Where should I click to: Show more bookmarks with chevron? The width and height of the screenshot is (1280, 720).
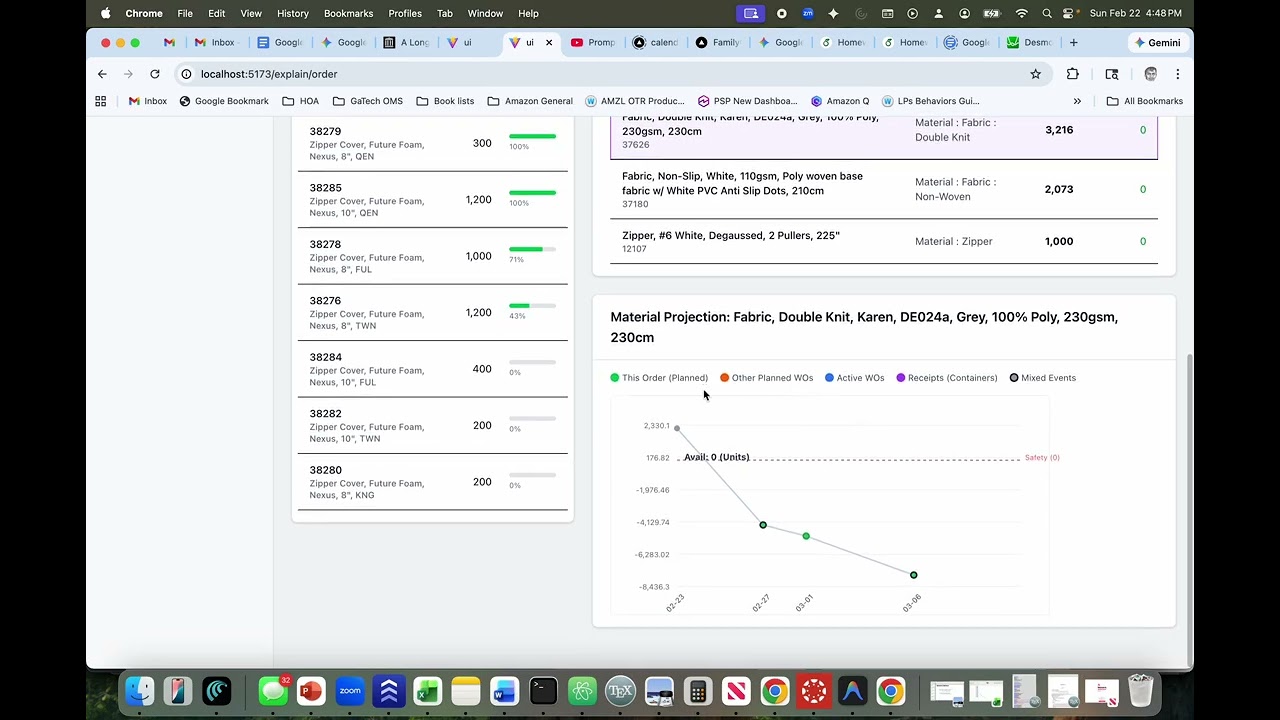pyautogui.click(x=1077, y=101)
